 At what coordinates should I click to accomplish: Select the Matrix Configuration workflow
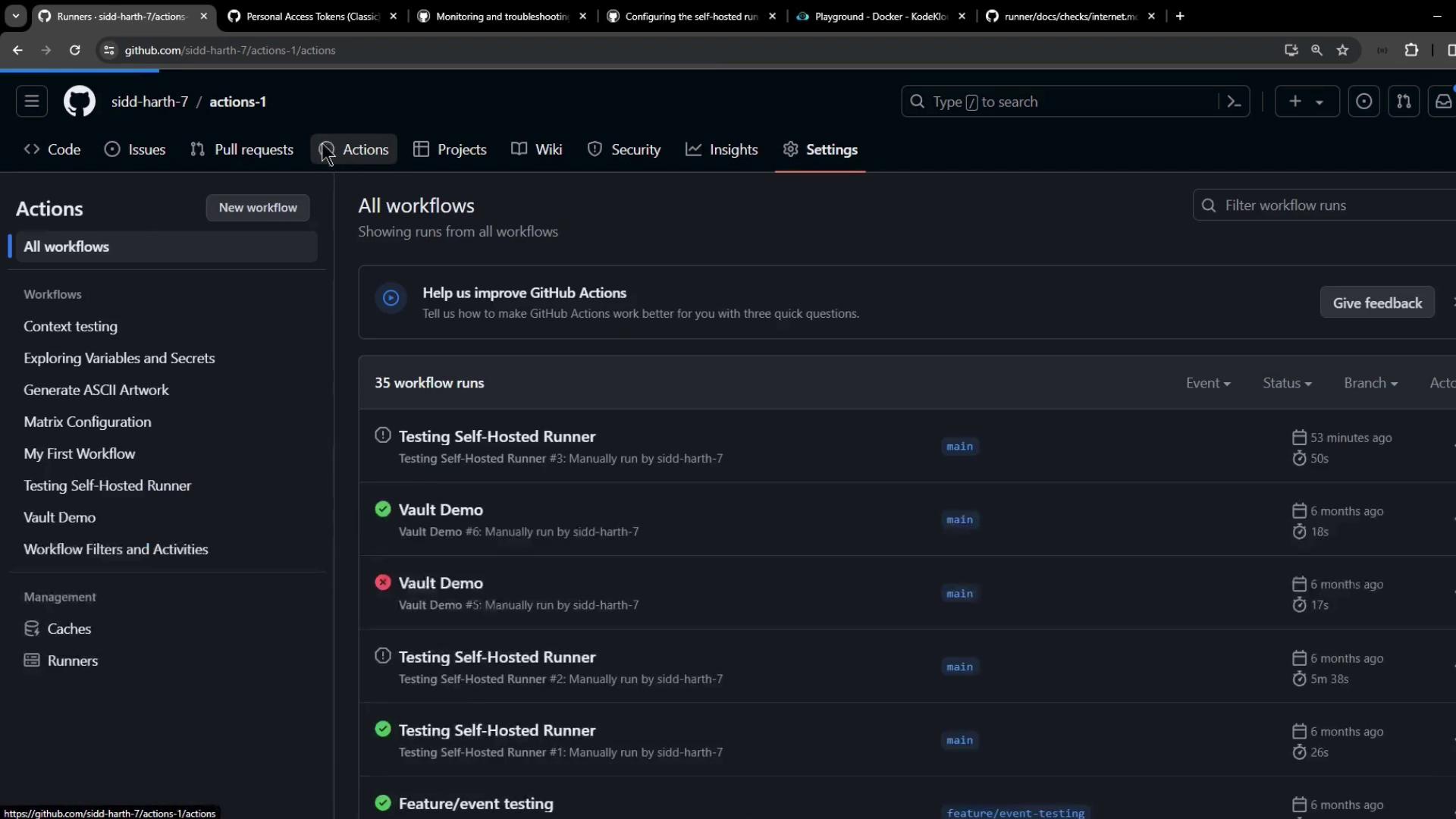[x=87, y=422]
